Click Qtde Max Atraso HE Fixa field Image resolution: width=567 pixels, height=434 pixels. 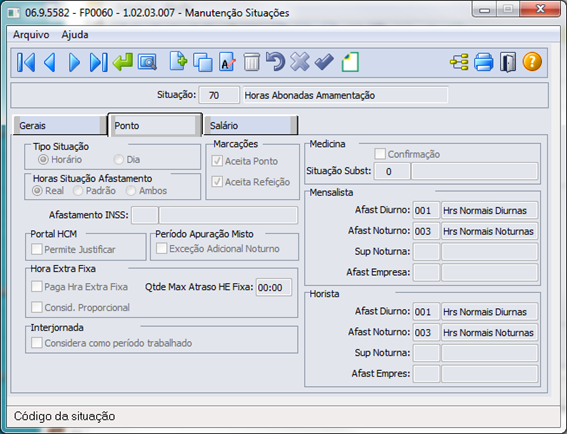274,288
